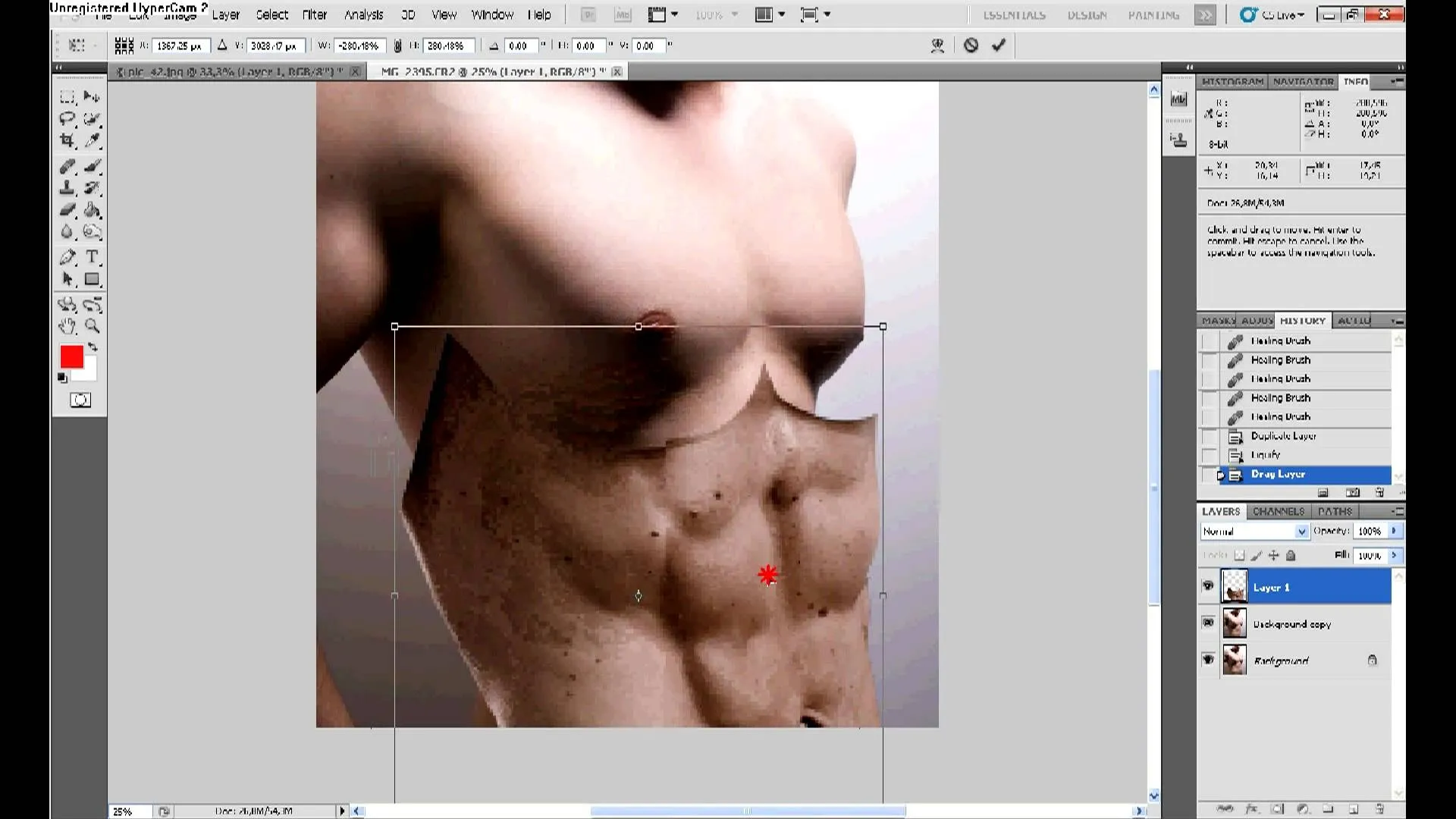Screen dimensions: 1456x819
Task: Select the Healing Brush tool
Action: pyautogui.click(x=67, y=166)
